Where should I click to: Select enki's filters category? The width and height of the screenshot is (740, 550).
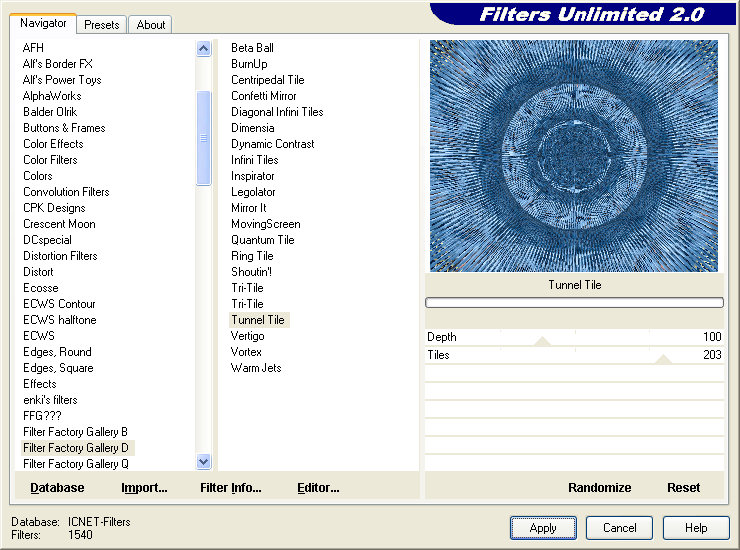tap(50, 400)
